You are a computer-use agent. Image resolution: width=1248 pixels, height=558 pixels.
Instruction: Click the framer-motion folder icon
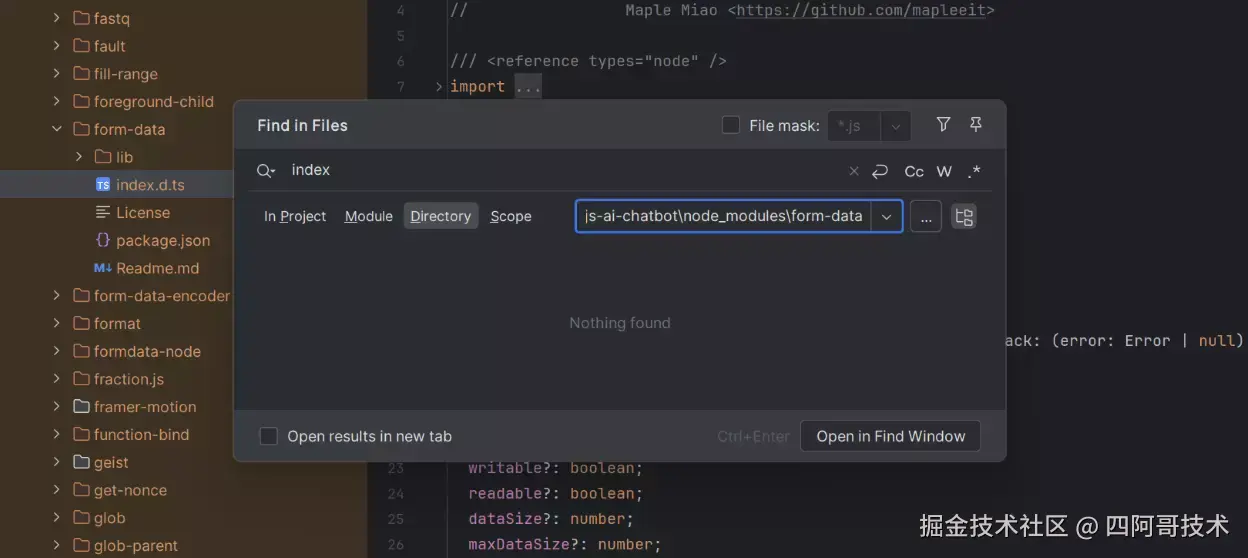(82, 407)
